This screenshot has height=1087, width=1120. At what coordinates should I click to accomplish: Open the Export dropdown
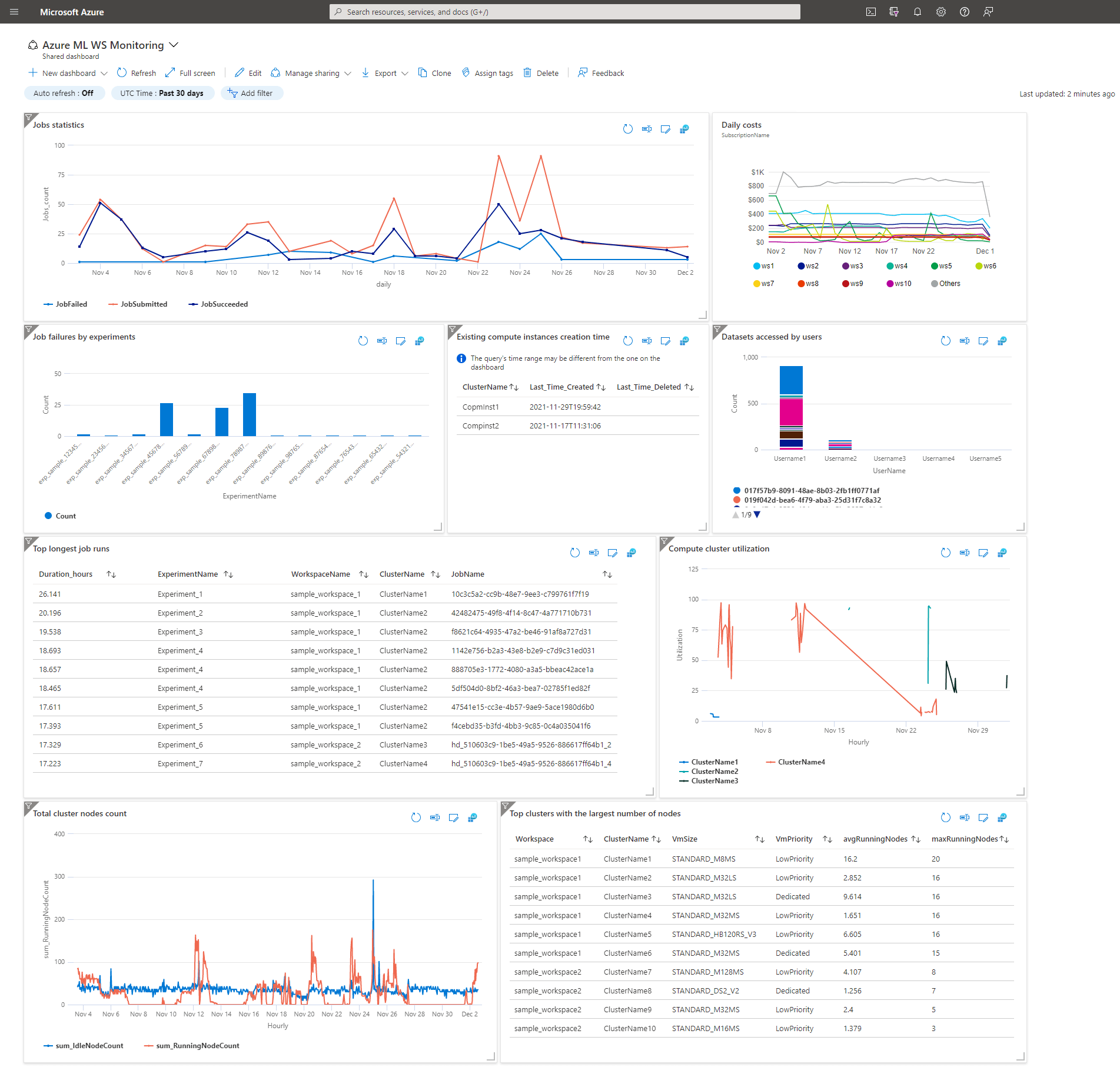coord(406,72)
